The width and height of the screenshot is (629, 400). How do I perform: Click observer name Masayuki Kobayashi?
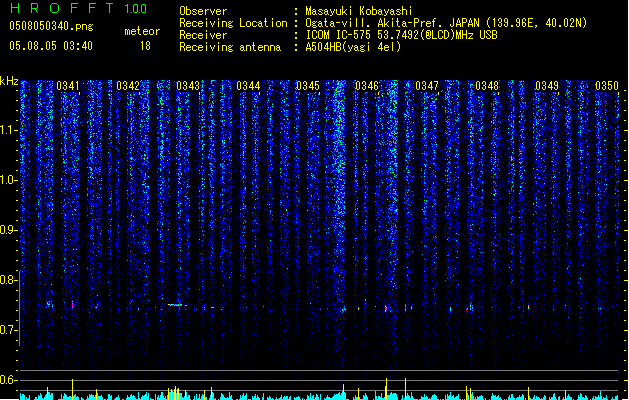(x=359, y=11)
